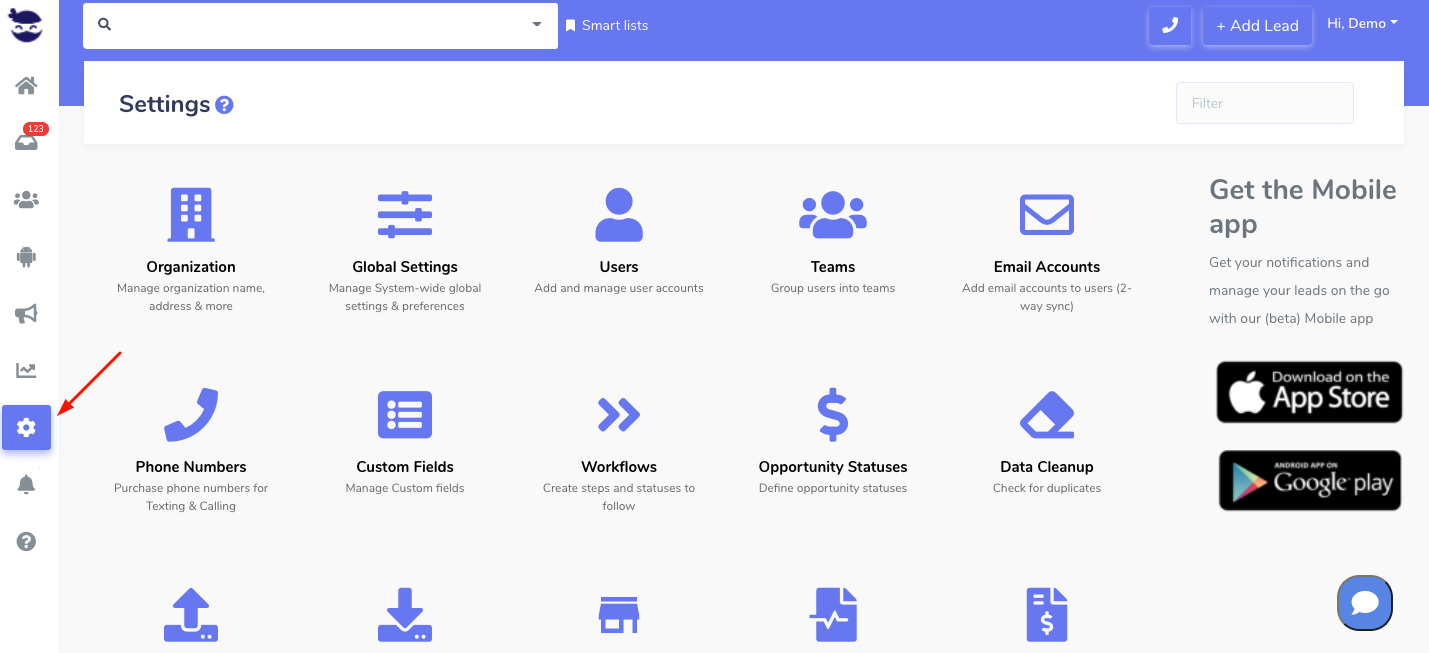The image size is (1429, 653).
Task: Open the Teams group icon
Action: (832, 214)
